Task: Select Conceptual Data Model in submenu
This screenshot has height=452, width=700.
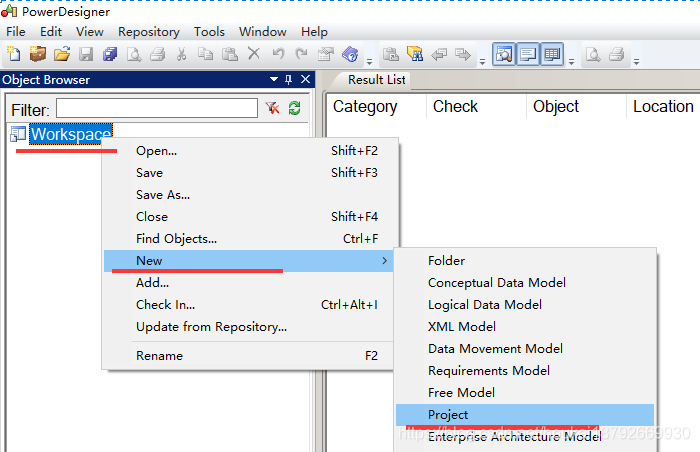Action: pos(525,283)
